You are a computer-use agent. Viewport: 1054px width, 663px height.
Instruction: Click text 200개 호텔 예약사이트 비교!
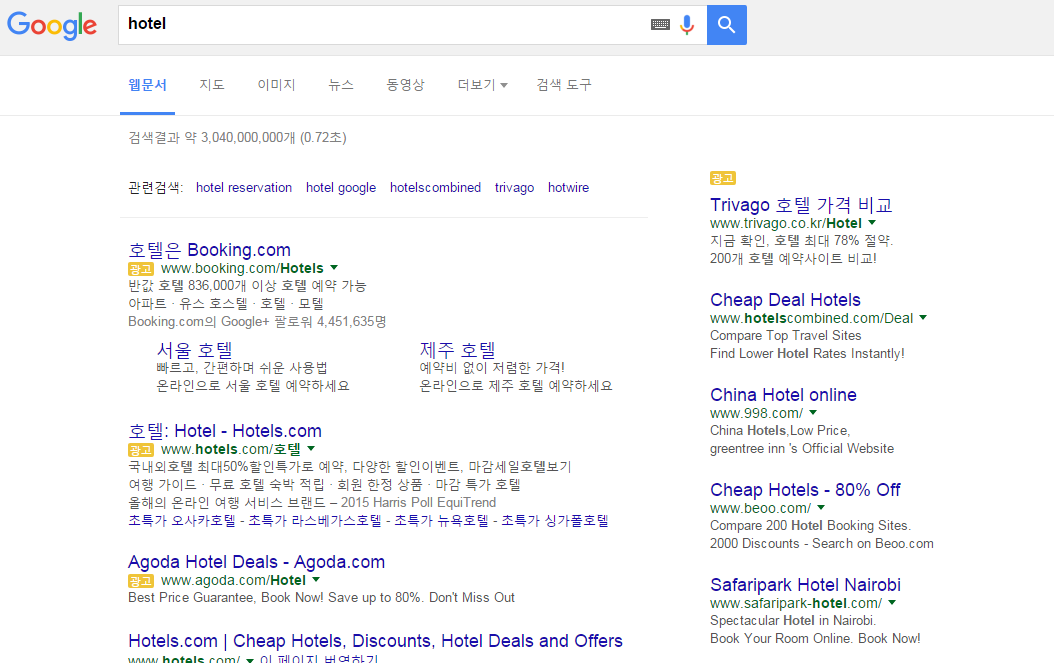point(793,259)
